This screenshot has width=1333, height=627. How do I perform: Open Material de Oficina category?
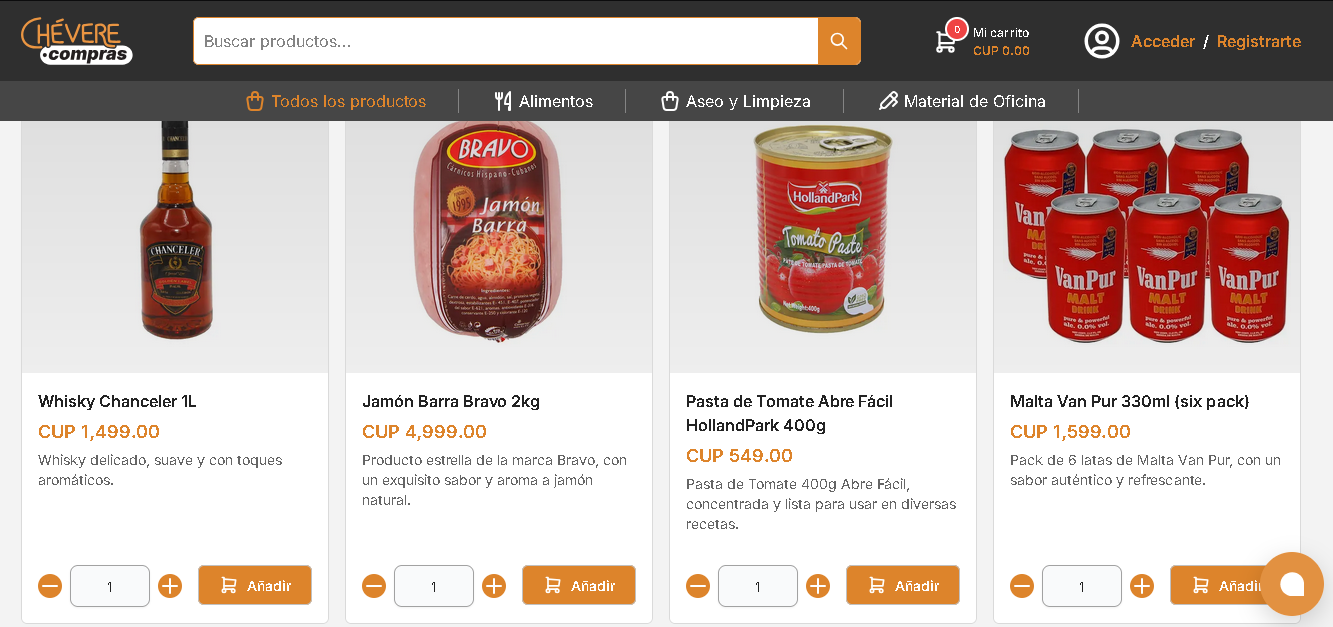pyautogui.click(x=962, y=101)
